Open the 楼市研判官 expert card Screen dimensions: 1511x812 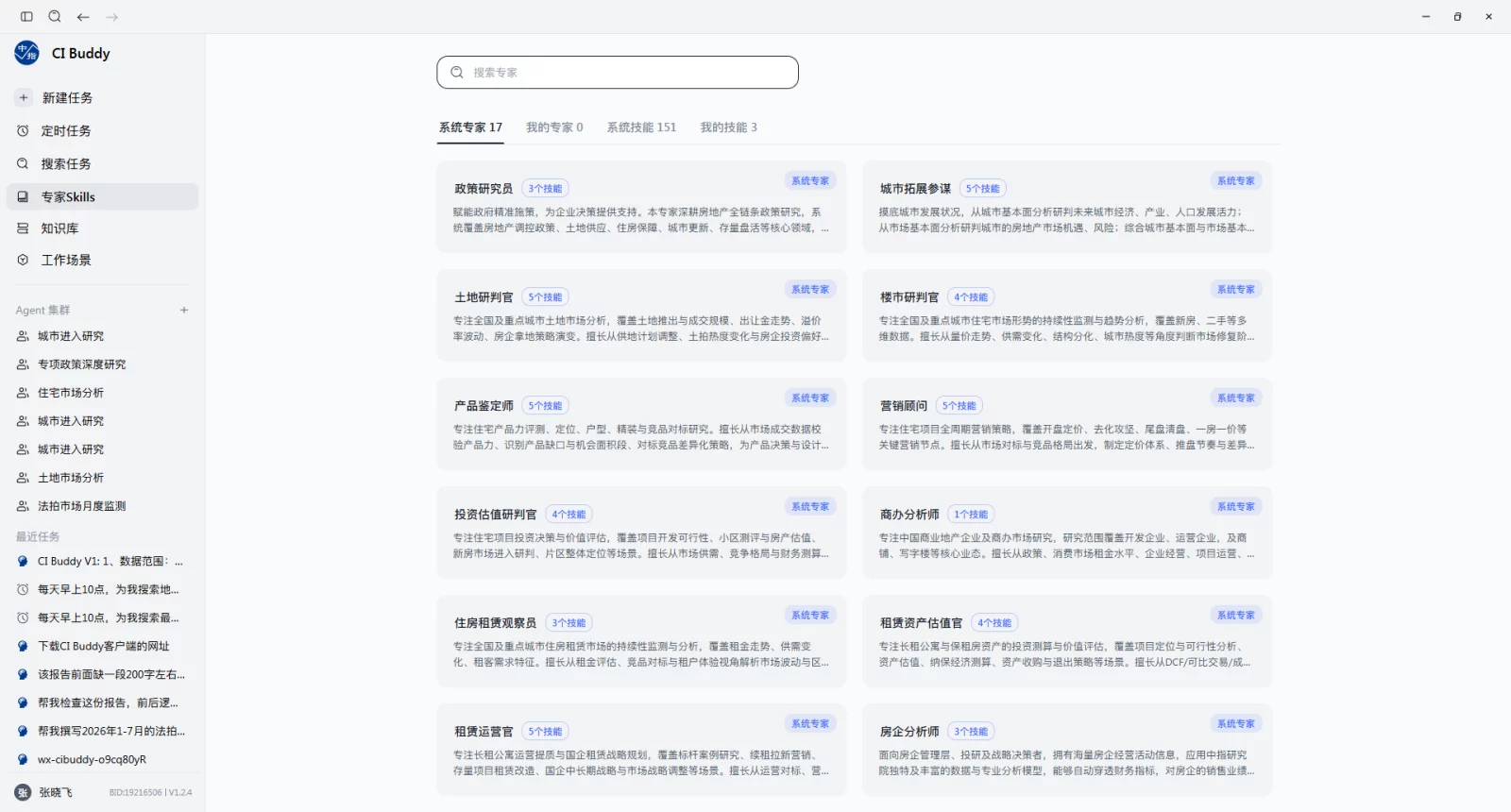(1067, 315)
